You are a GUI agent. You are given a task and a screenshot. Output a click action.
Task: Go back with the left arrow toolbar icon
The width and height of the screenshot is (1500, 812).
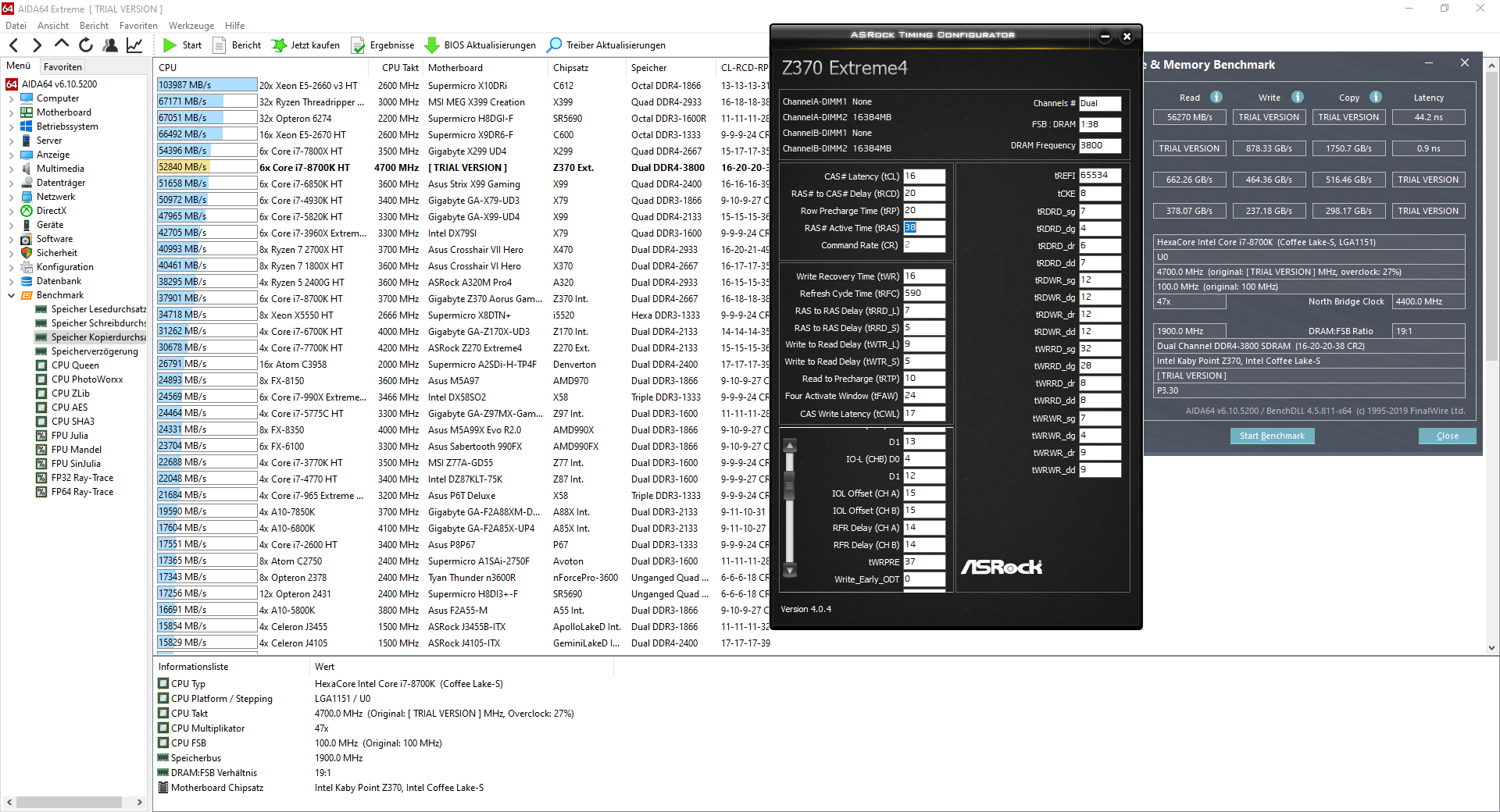pyautogui.click(x=13, y=45)
